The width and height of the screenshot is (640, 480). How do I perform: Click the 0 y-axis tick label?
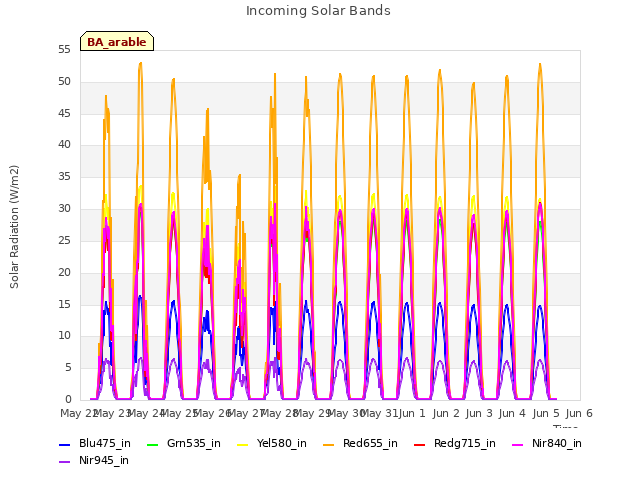pyautogui.click(x=68, y=399)
